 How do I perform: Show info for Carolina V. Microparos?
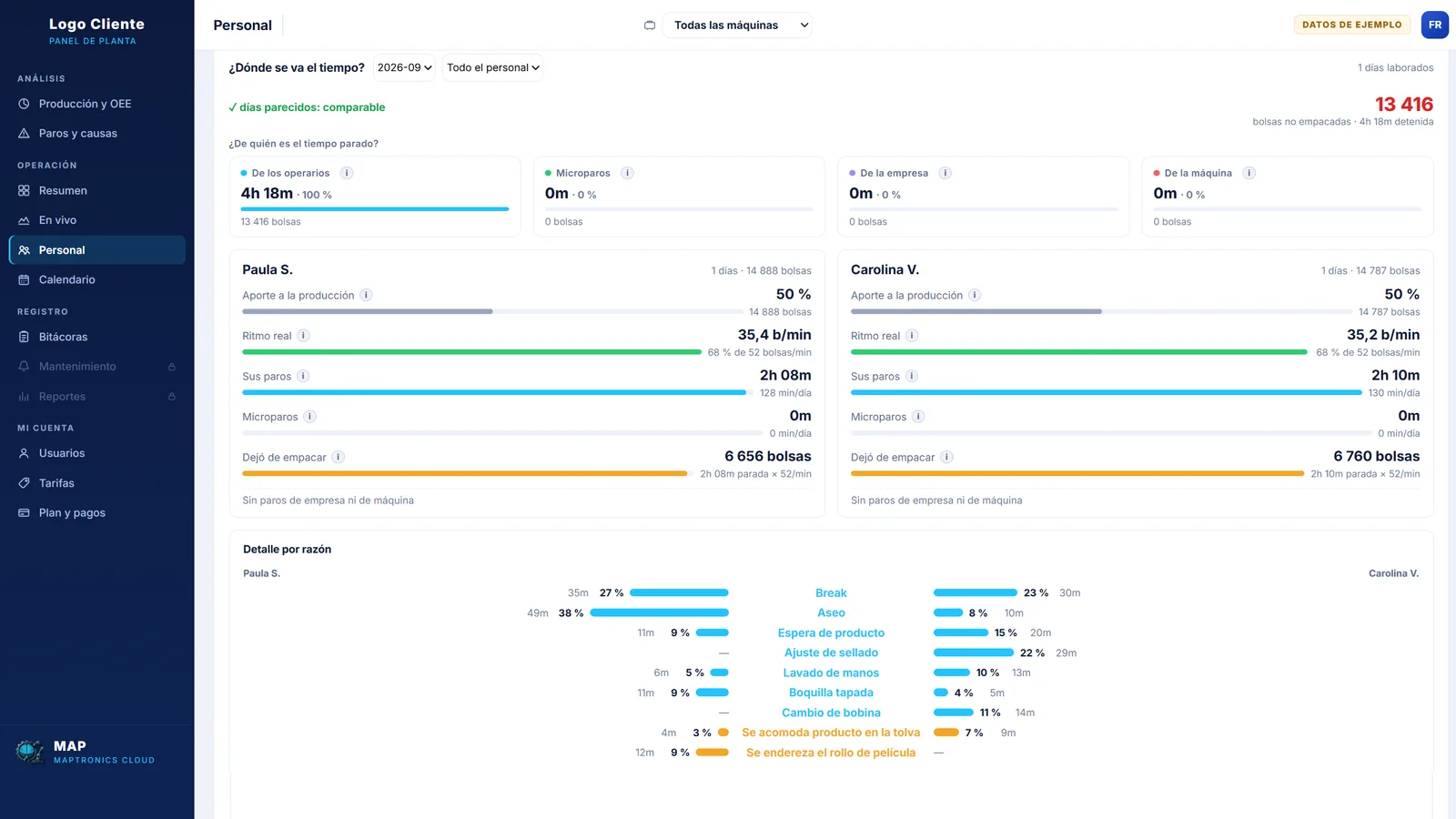[918, 417]
